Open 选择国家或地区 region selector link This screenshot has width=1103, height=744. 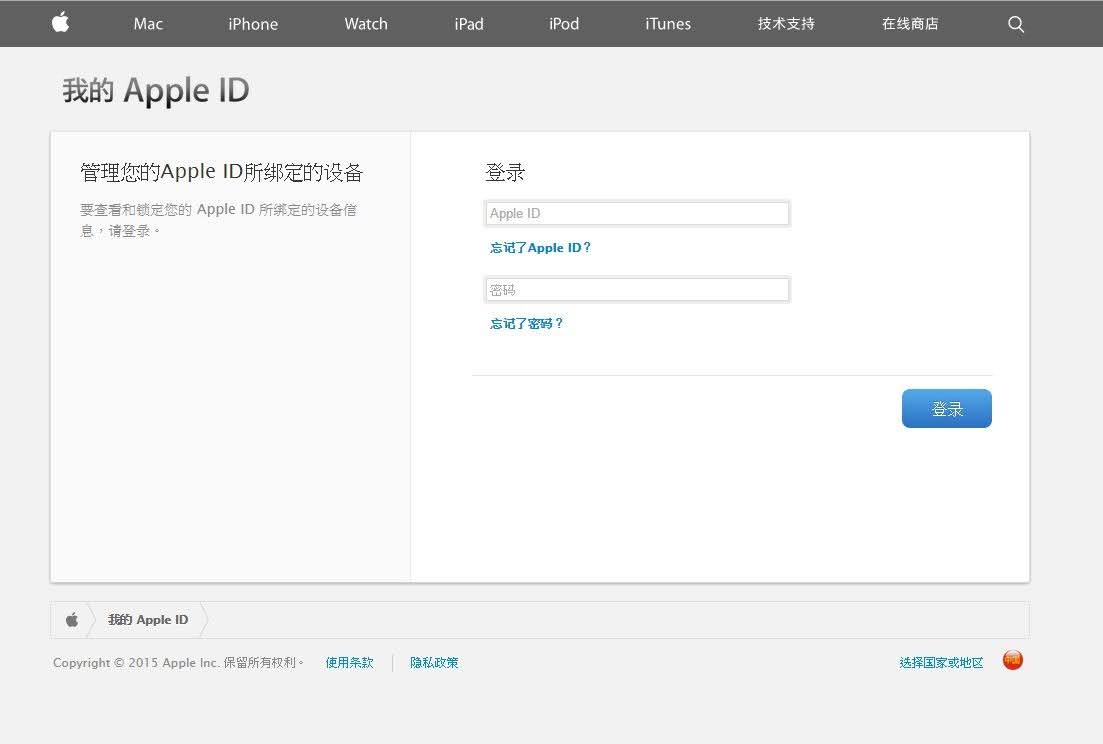coord(941,662)
